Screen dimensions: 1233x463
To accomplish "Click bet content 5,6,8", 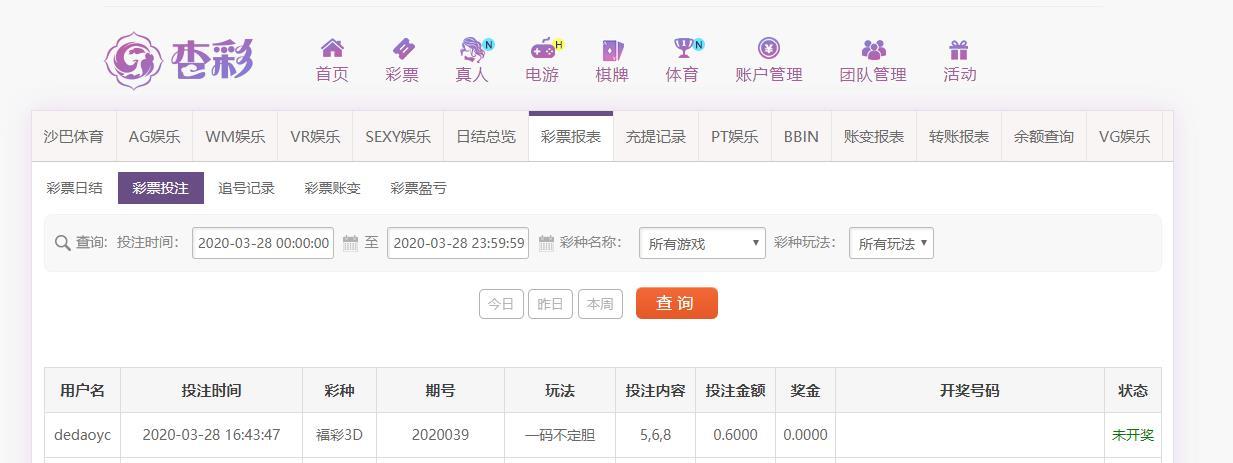I will click(x=655, y=435).
